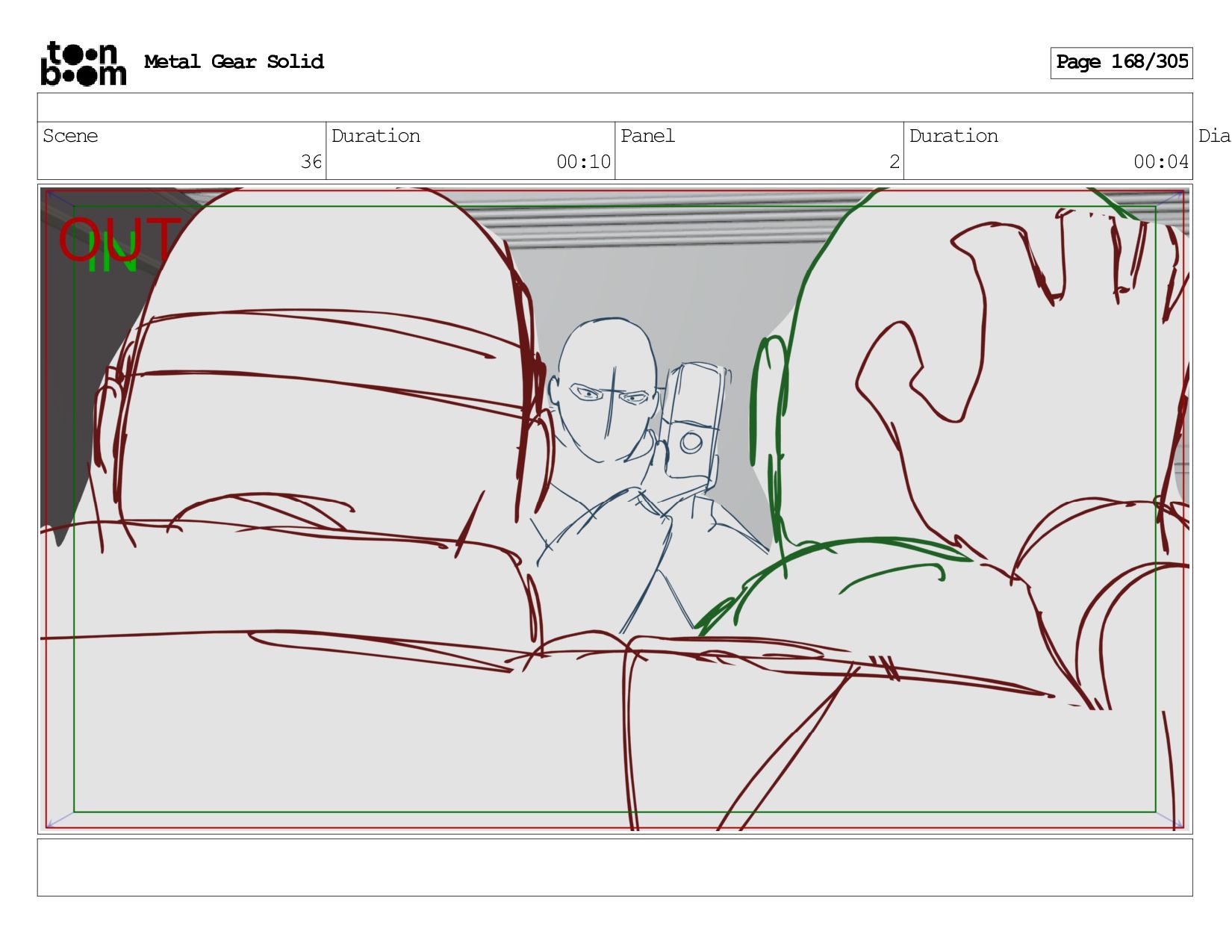Click the 'Metal Gear Solid' project title
This screenshot has height=952, width=1232.
(x=234, y=61)
